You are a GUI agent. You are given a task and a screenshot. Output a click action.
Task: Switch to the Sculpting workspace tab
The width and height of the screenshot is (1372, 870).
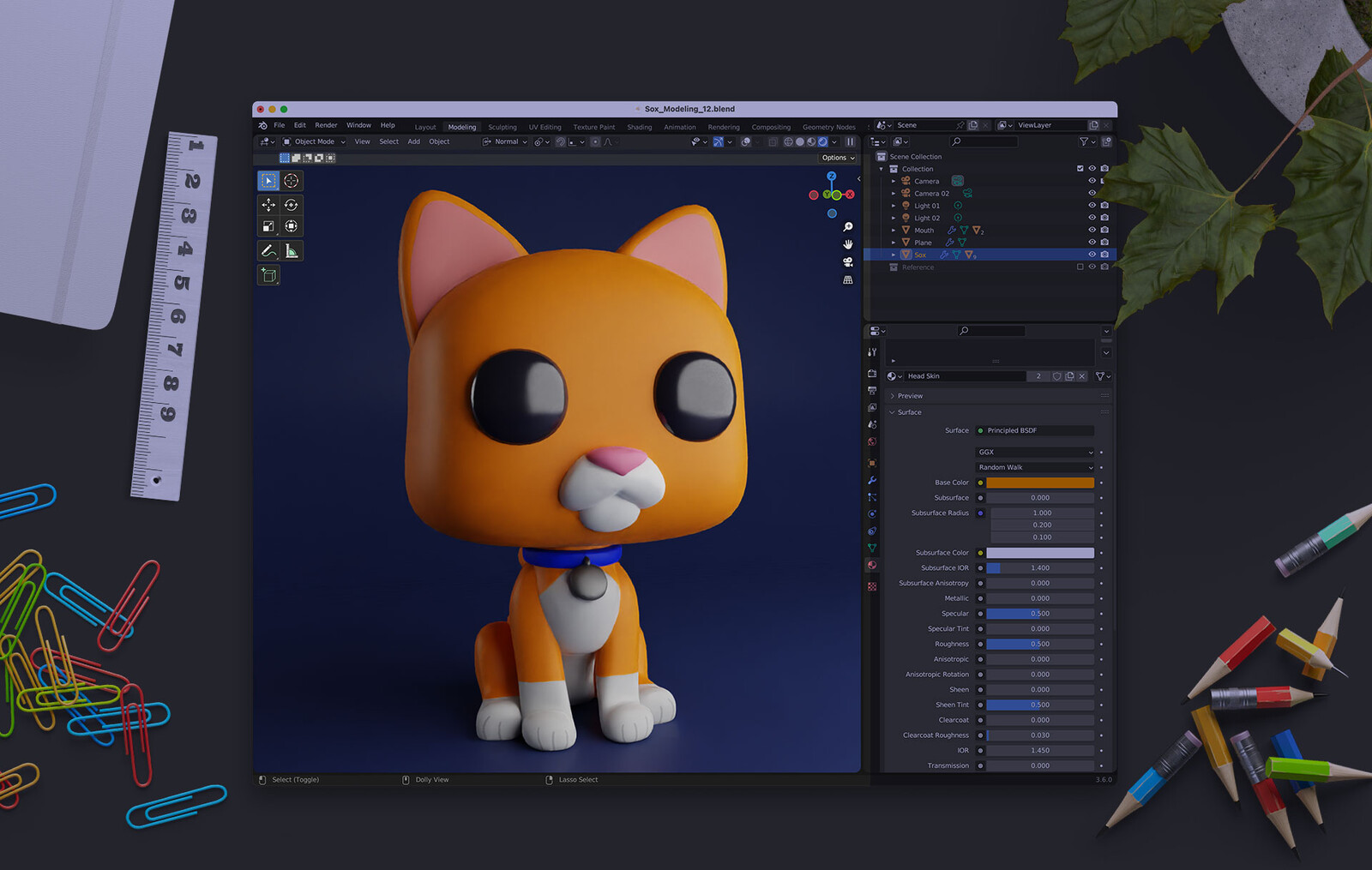502,127
